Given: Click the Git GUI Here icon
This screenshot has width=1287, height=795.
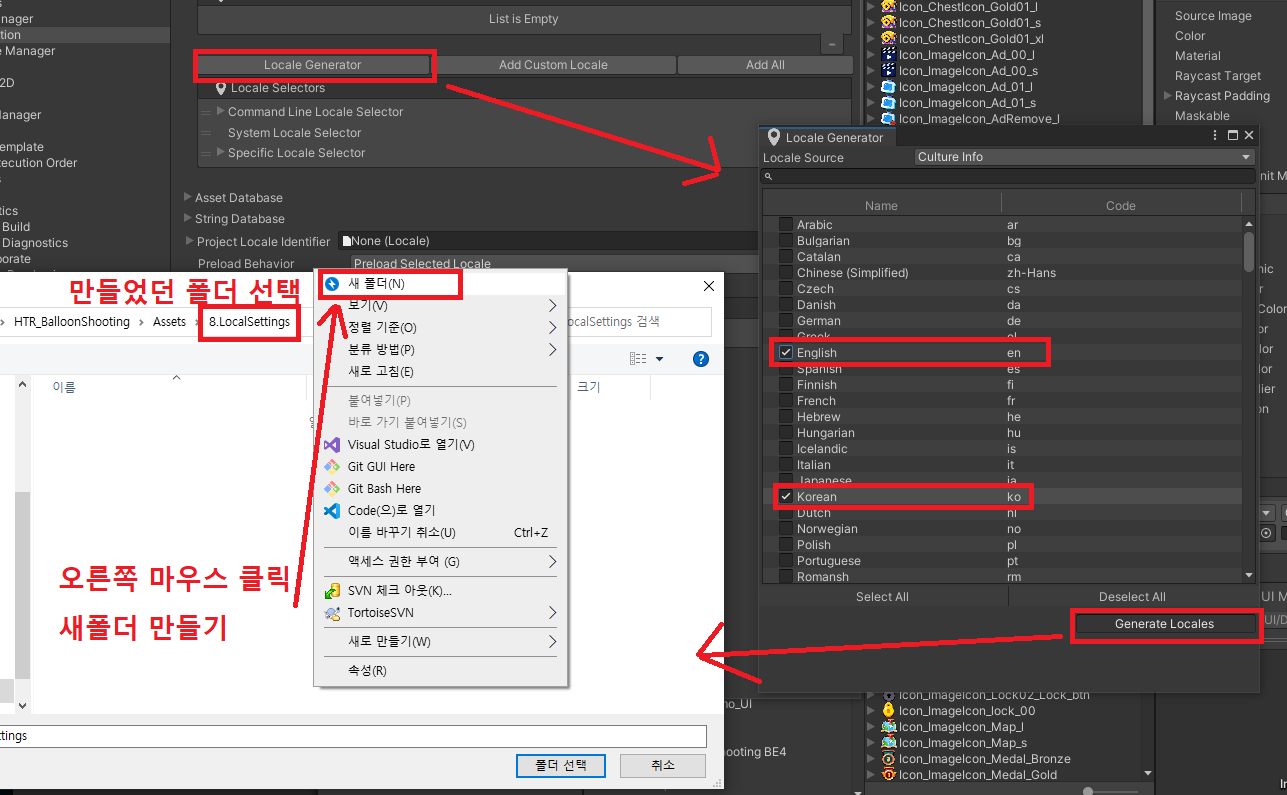Looking at the screenshot, I should coord(332,466).
